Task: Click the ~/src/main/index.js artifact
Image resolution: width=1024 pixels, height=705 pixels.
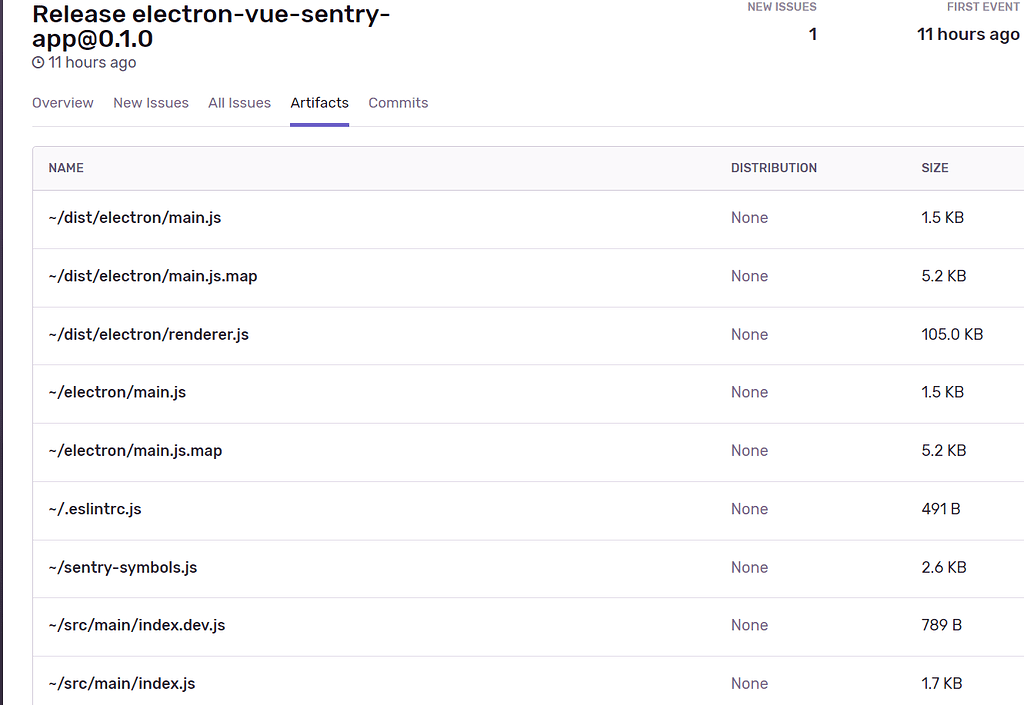Action: pos(121,683)
